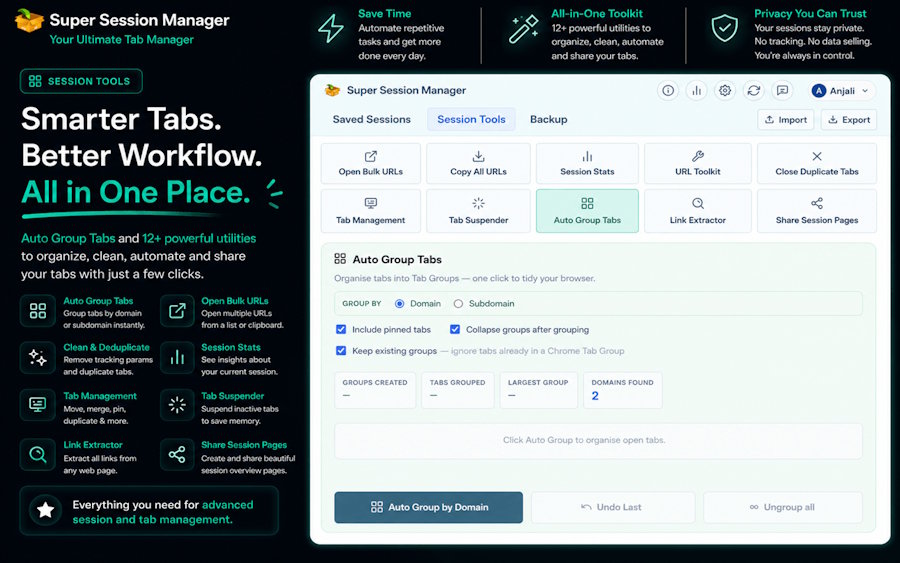This screenshot has height=563, width=900.
Task: Open the Copy All URLs tool
Action: point(478,164)
